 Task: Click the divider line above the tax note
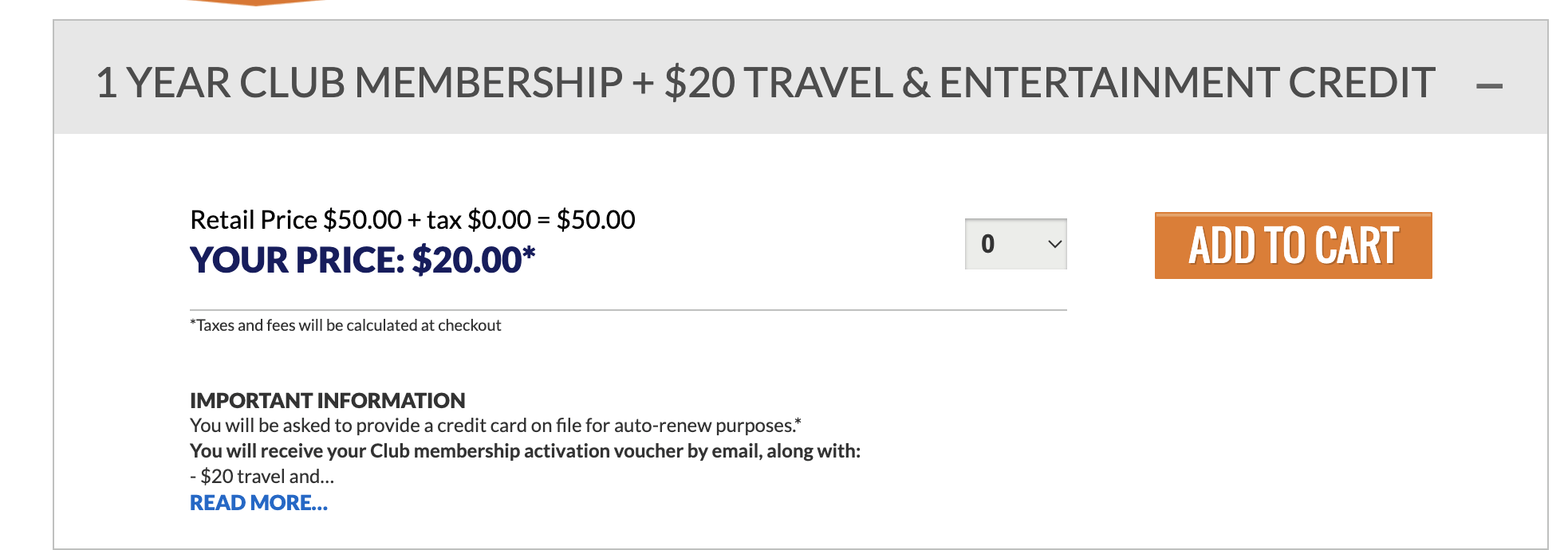628,305
